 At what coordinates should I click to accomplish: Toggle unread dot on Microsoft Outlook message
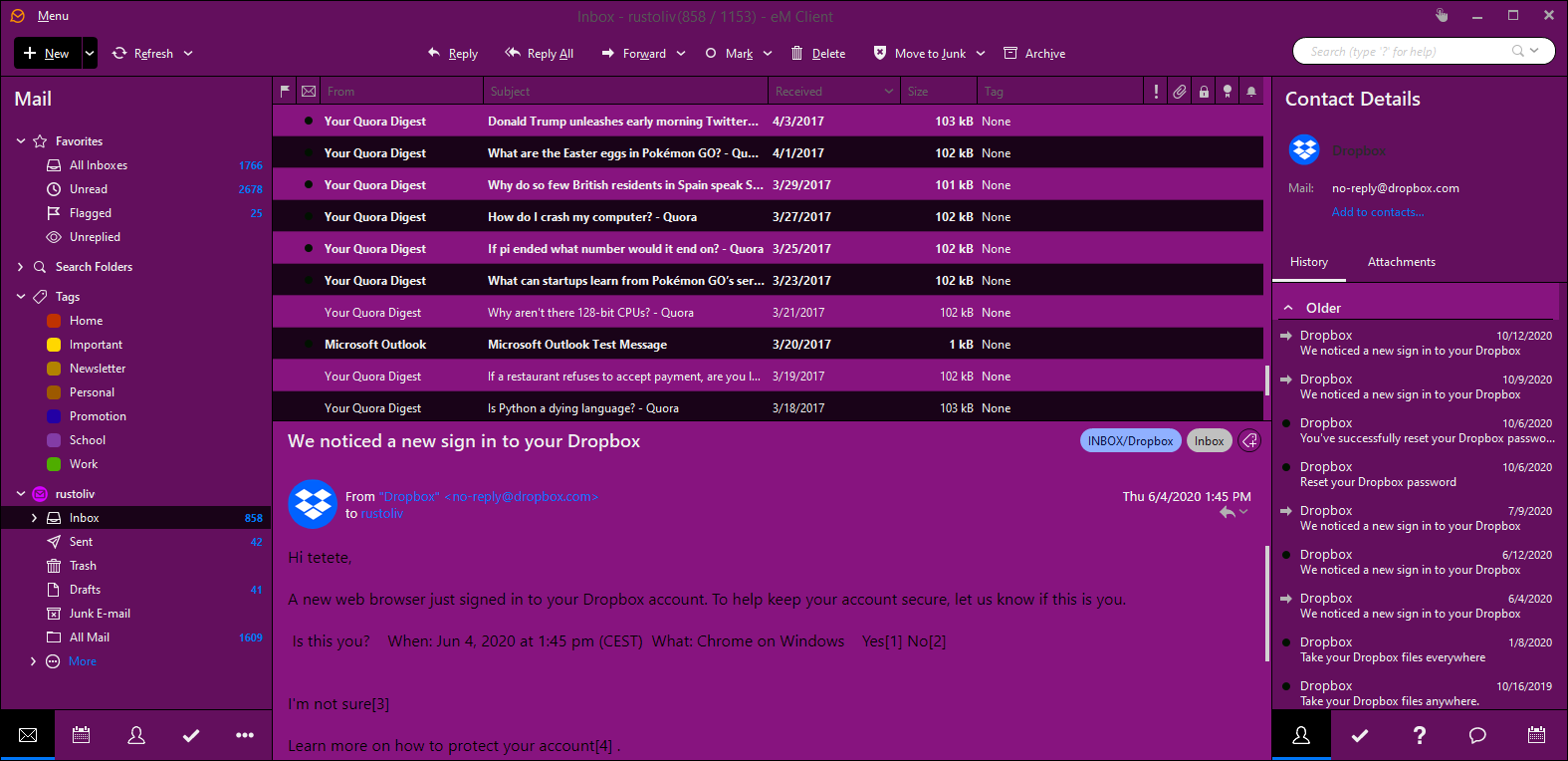point(308,345)
